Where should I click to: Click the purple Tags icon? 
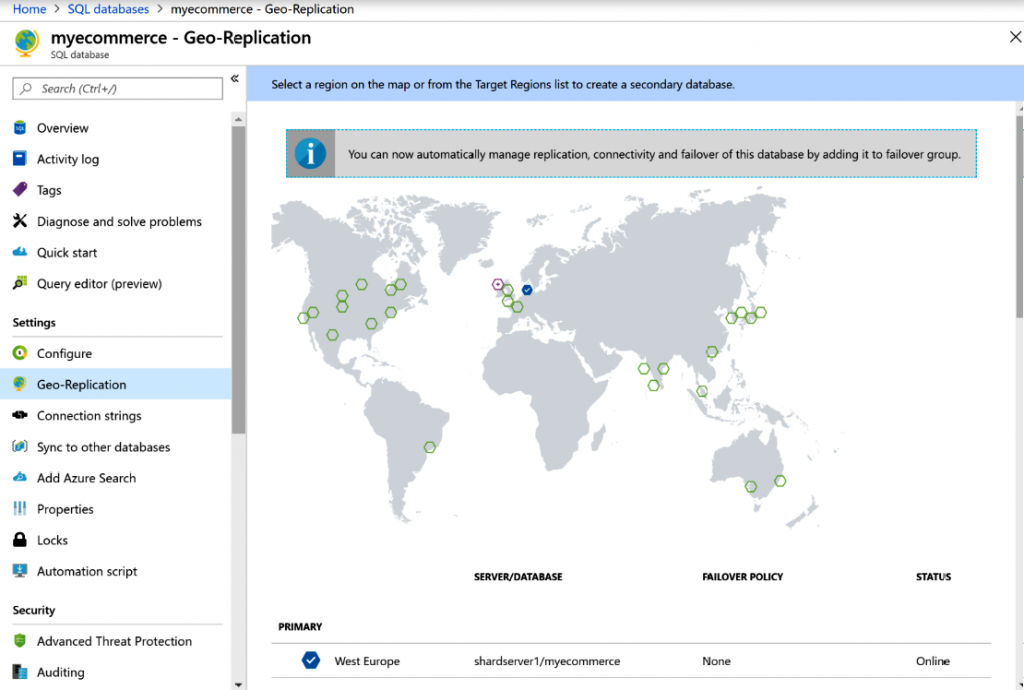pyautogui.click(x=19, y=190)
